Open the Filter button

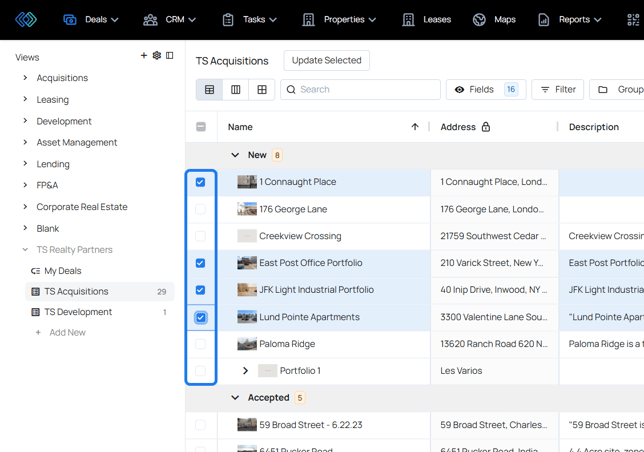(x=558, y=90)
